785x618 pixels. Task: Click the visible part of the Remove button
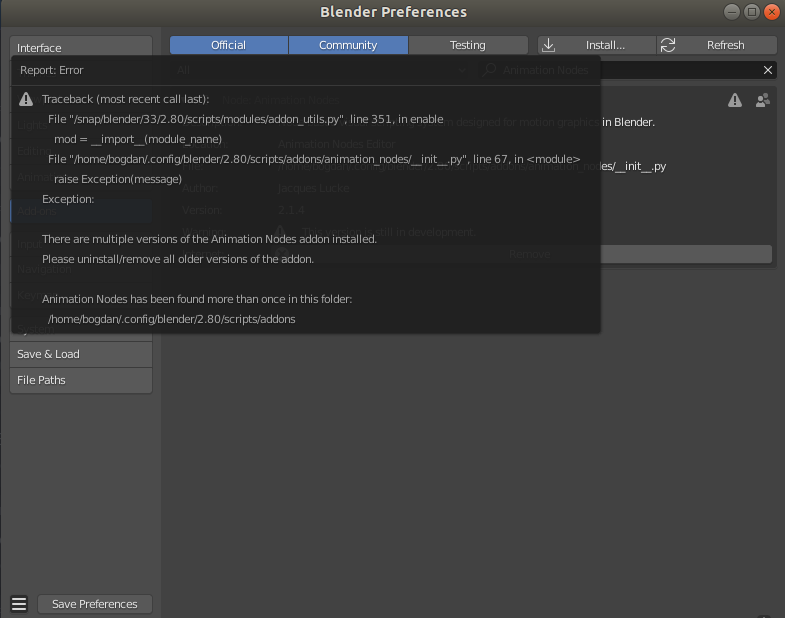click(x=686, y=254)
